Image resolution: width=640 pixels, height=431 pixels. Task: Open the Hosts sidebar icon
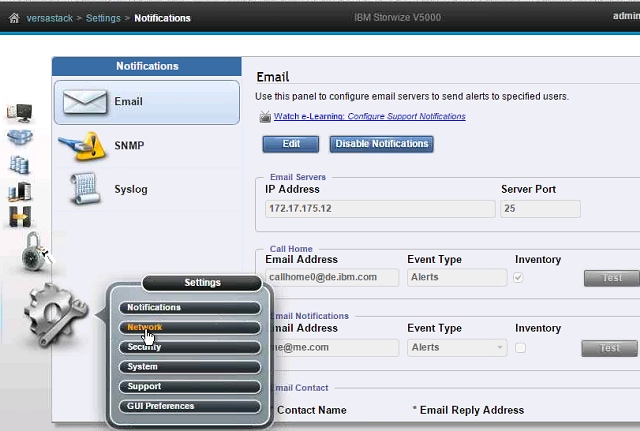click(x=20, y=191)
